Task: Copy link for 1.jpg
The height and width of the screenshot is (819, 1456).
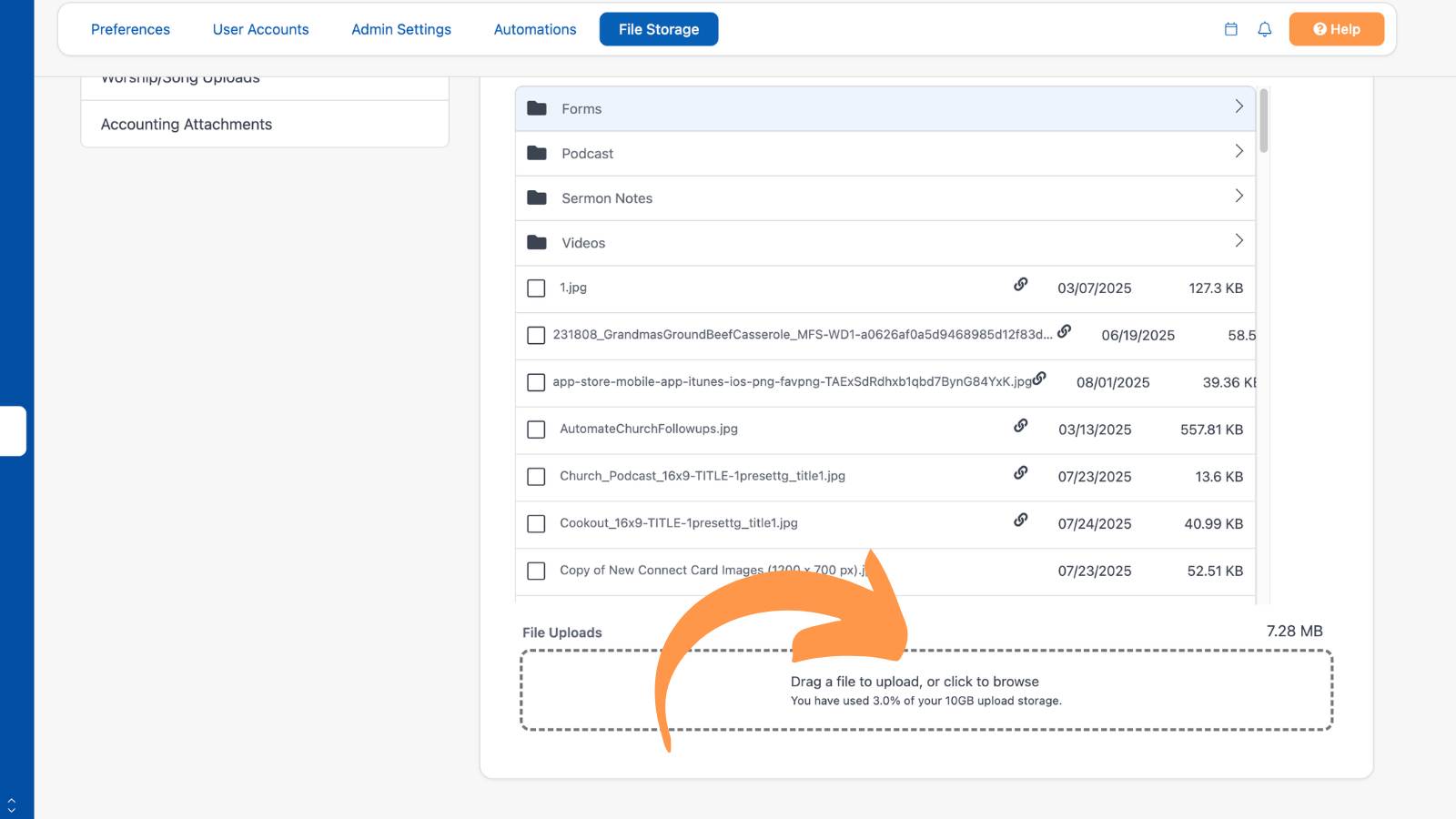Action: pos(1021,284)
